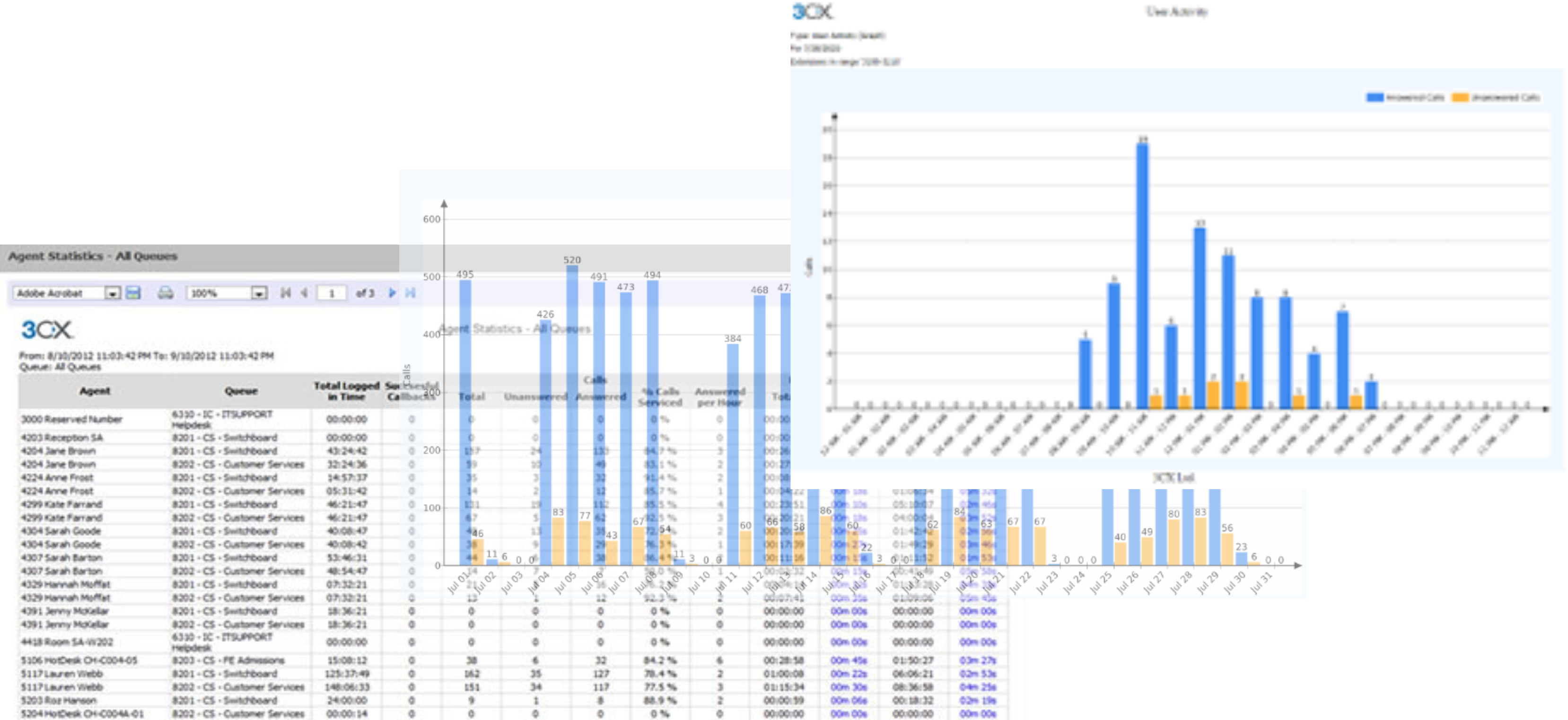Click the save/export disk icon
1568x720 pixels.
[x=133, y=293]
